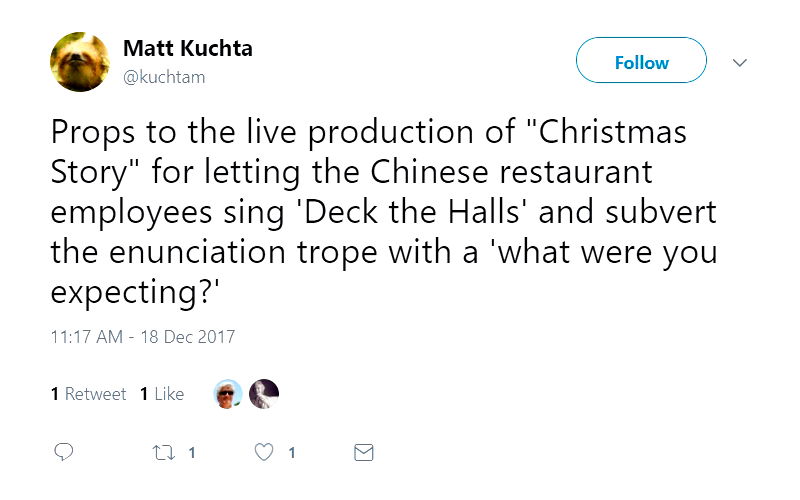This screenshot has width=800, height=500.
Task: Click the count next to the heart icon
Action: click(291, 453)
